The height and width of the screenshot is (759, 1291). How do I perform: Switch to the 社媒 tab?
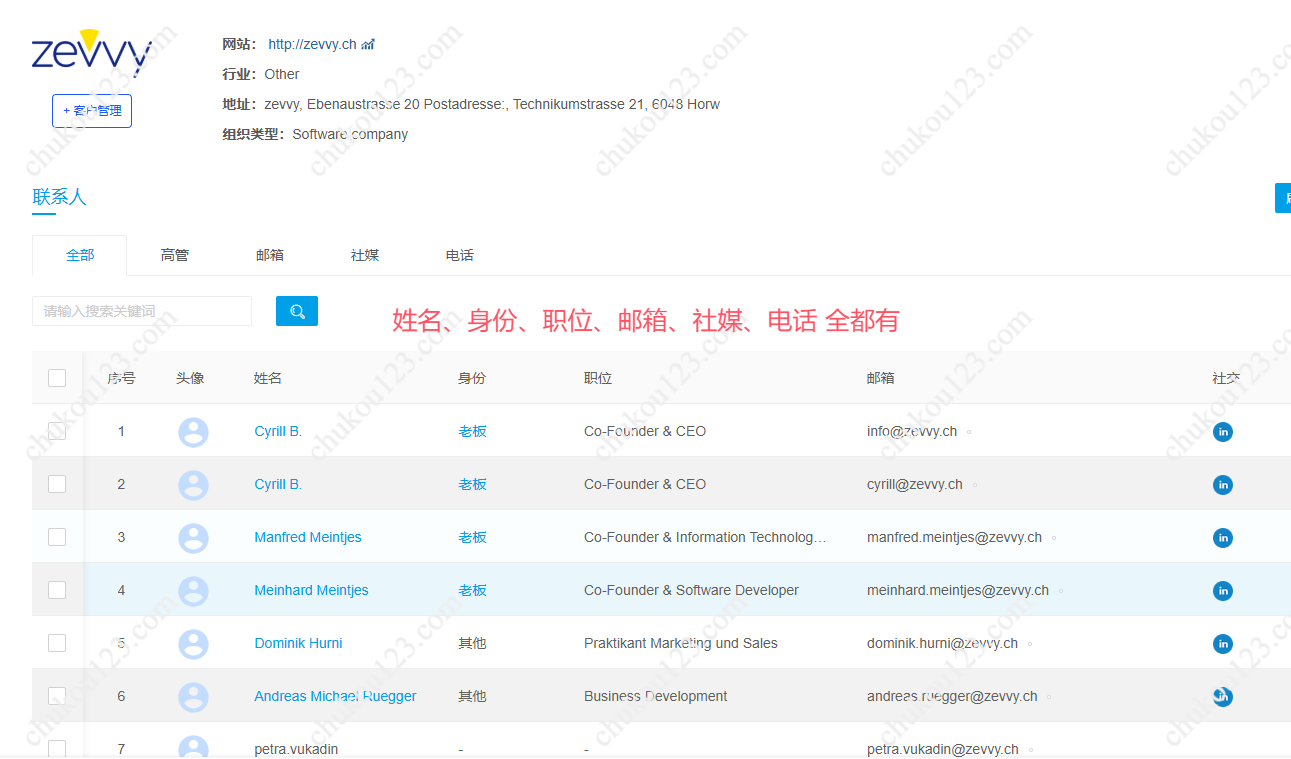[365, 255]
